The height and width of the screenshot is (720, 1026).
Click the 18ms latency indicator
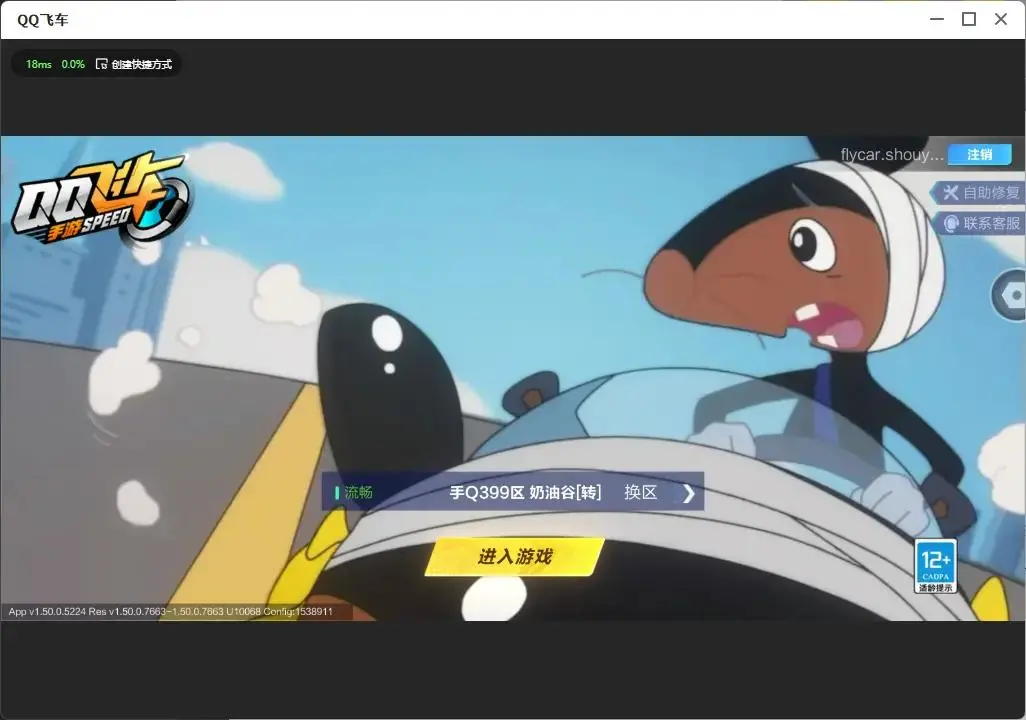(39, 64)
